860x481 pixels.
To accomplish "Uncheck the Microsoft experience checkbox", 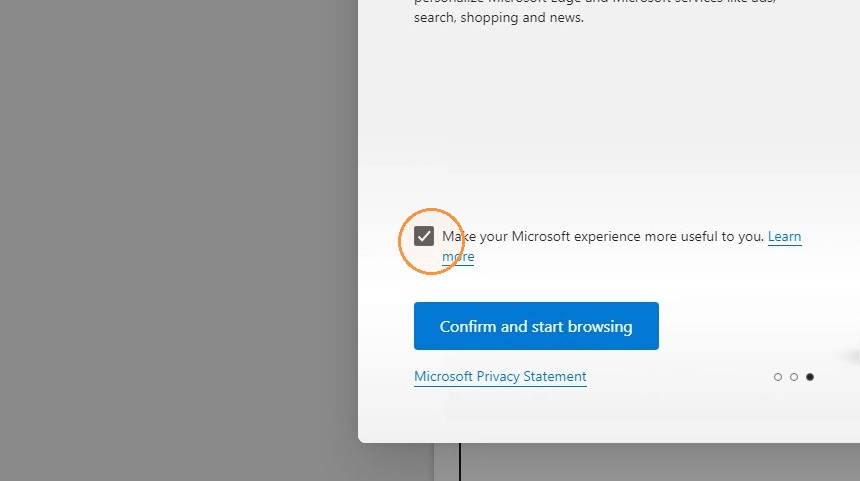I will pos(423,236).
